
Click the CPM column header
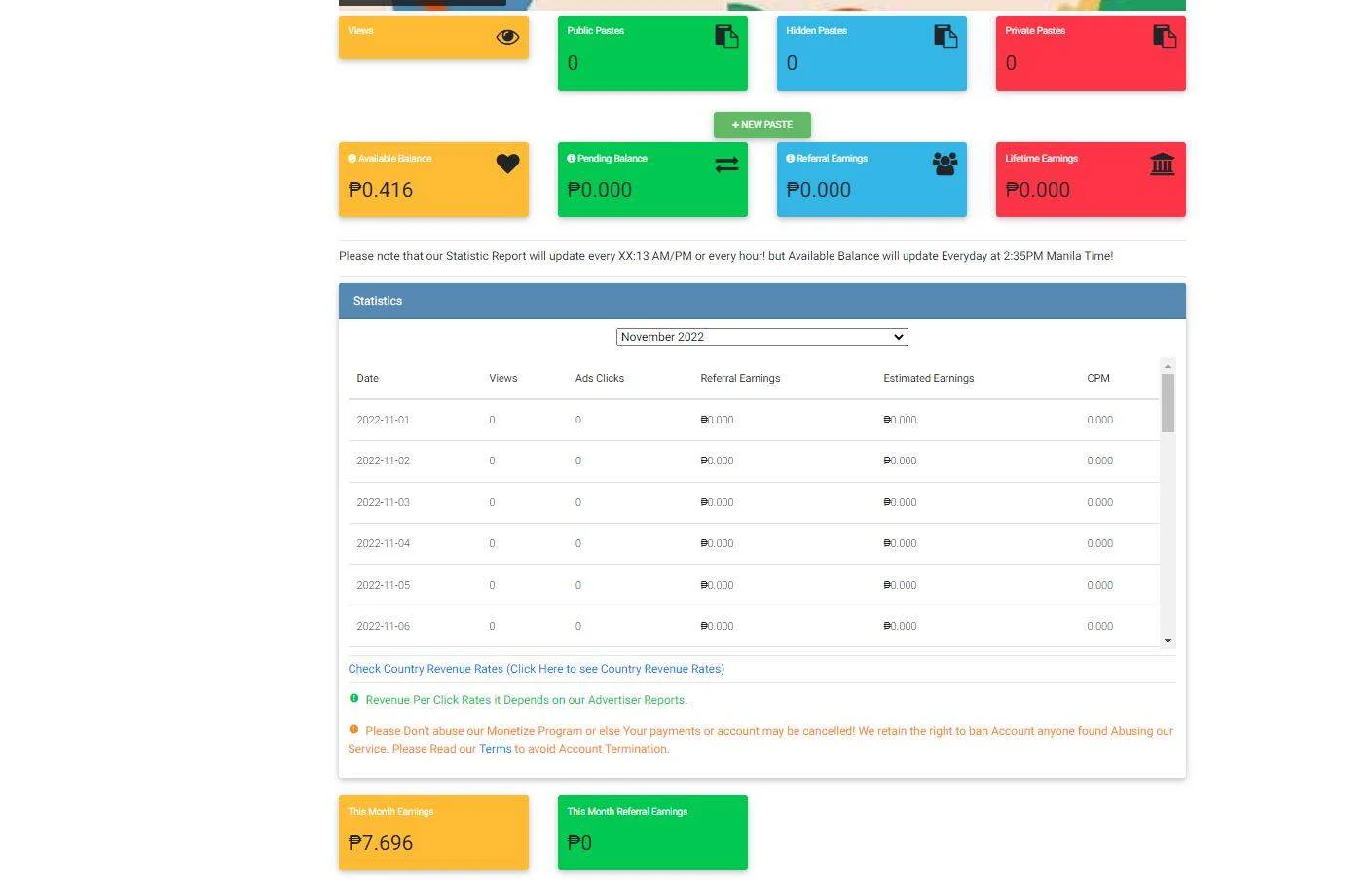point(1098,378)
